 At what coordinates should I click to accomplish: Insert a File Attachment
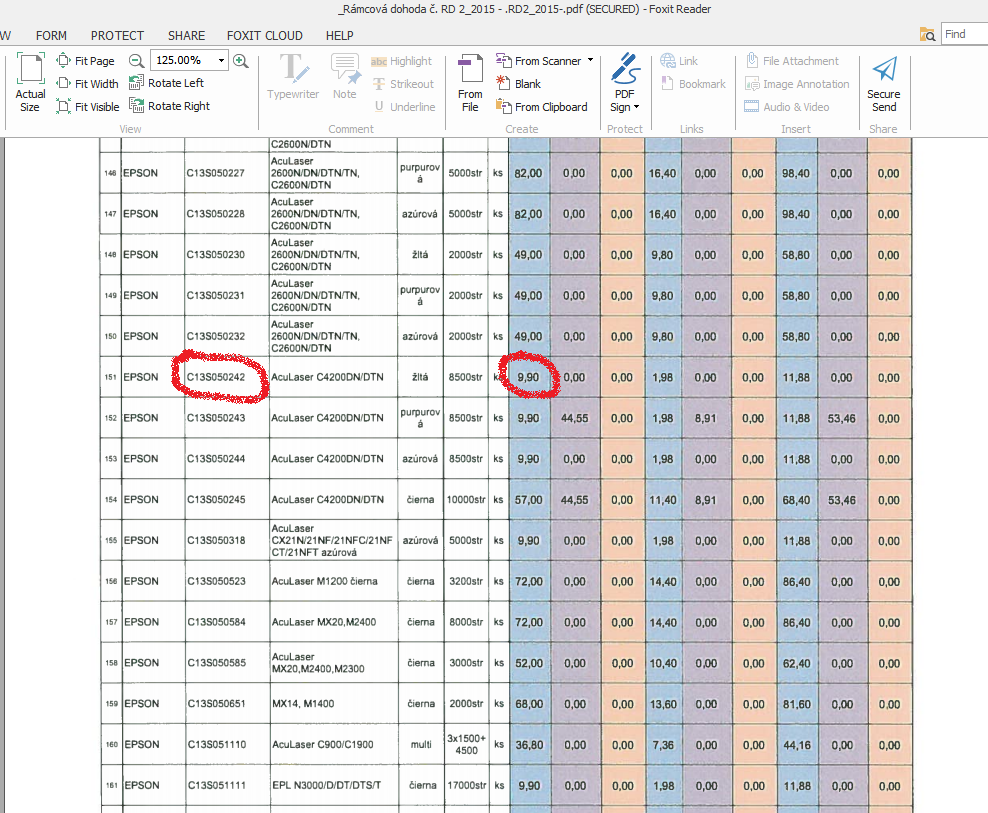click(x=792, y=61)
